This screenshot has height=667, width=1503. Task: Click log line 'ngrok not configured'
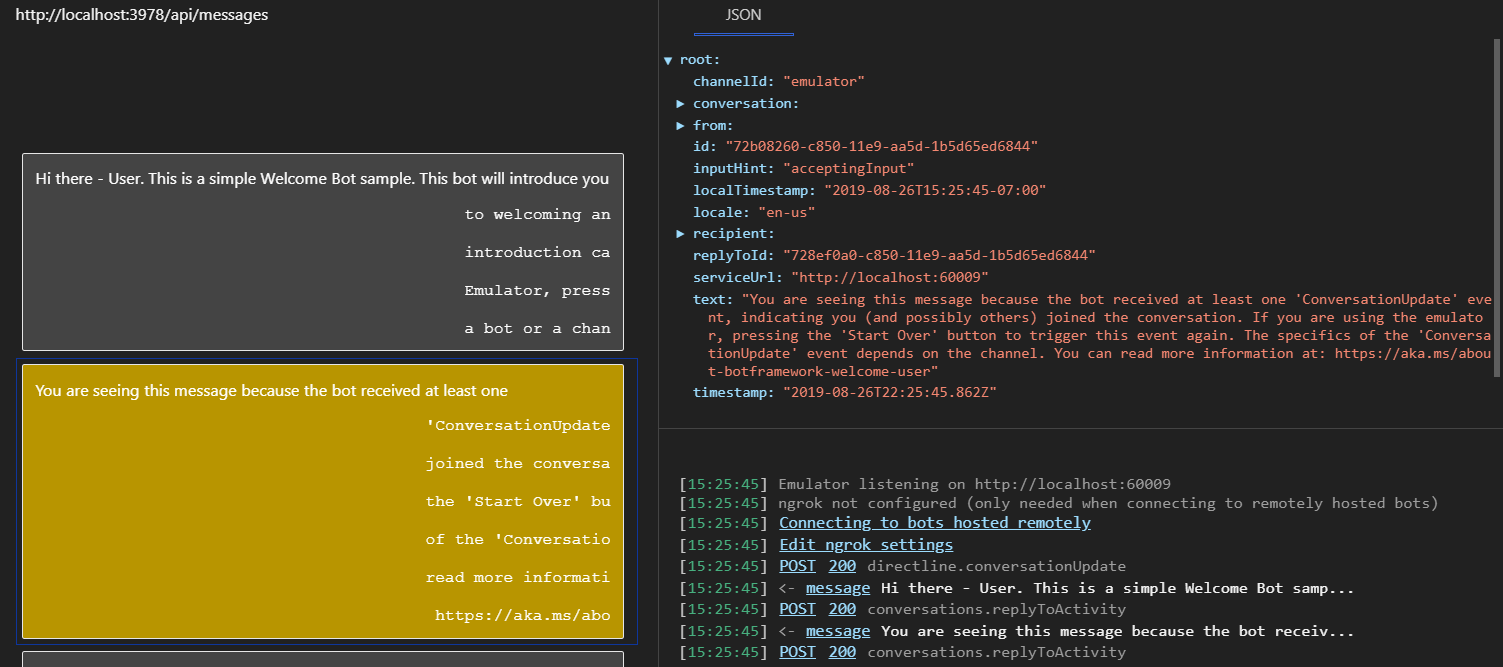pos(1108,503)
